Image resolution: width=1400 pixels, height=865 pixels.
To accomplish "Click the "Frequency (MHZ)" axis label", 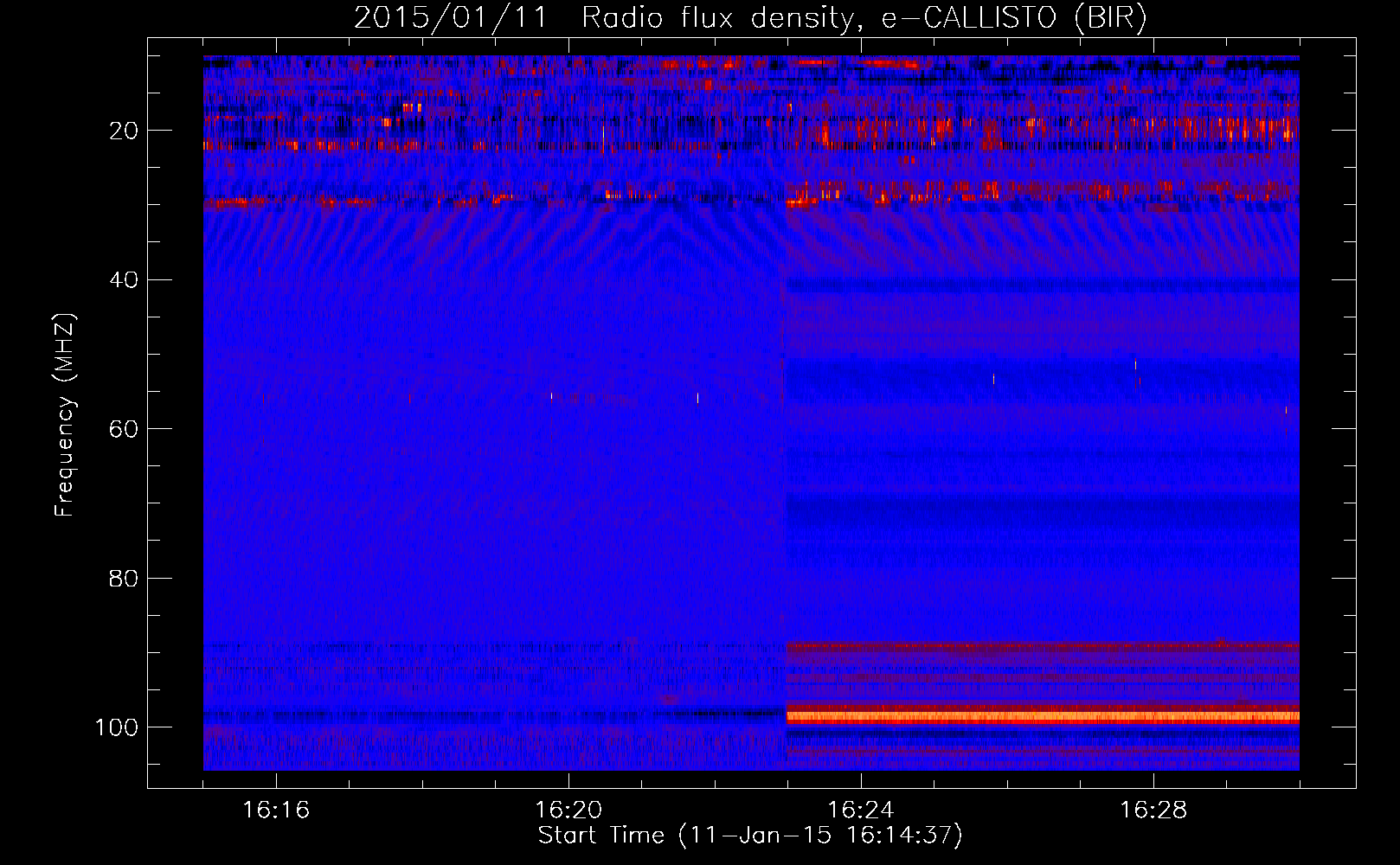I will coord(65,414).
